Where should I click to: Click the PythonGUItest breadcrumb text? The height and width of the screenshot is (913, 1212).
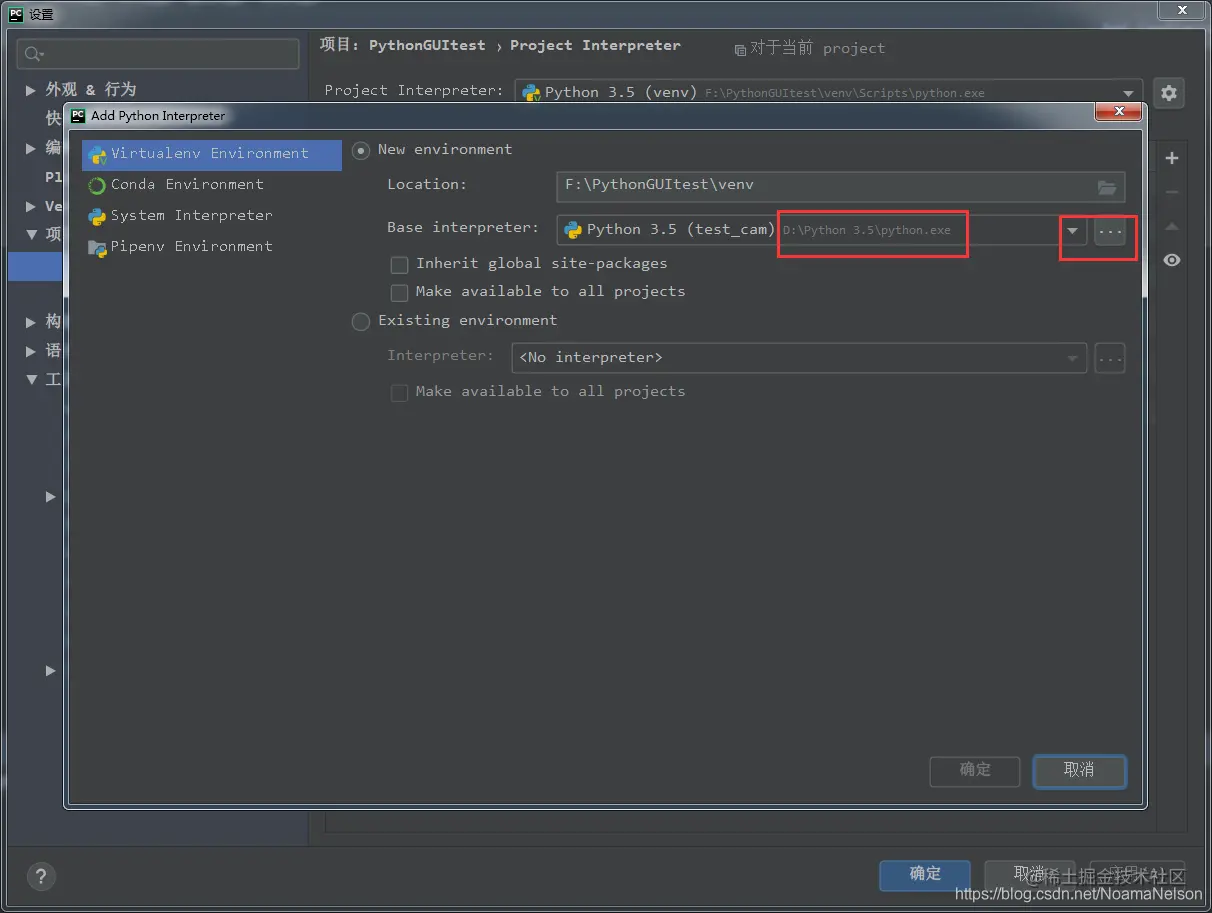click(x=427, y=46)
